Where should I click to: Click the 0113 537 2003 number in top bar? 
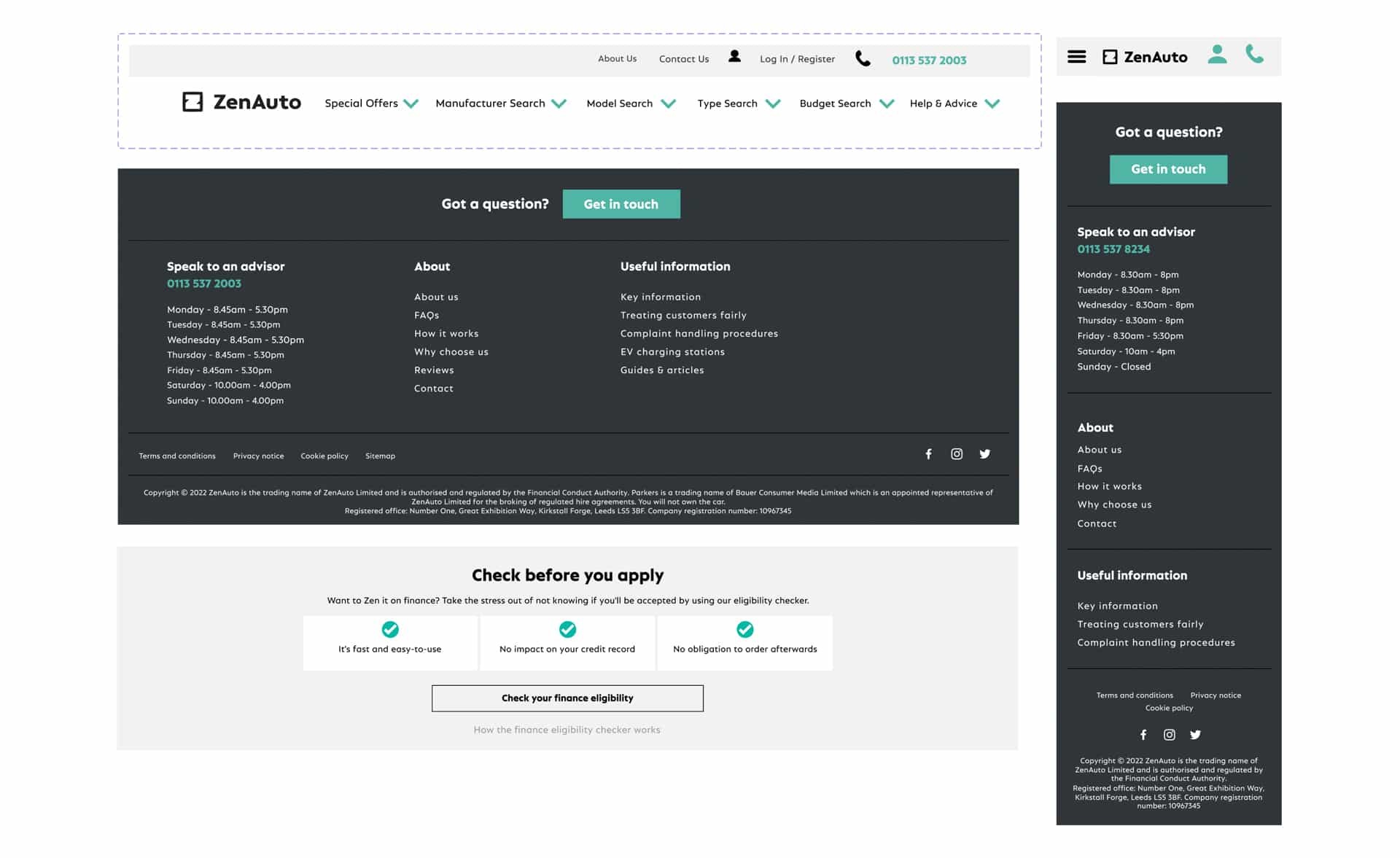tap(929, 61)
